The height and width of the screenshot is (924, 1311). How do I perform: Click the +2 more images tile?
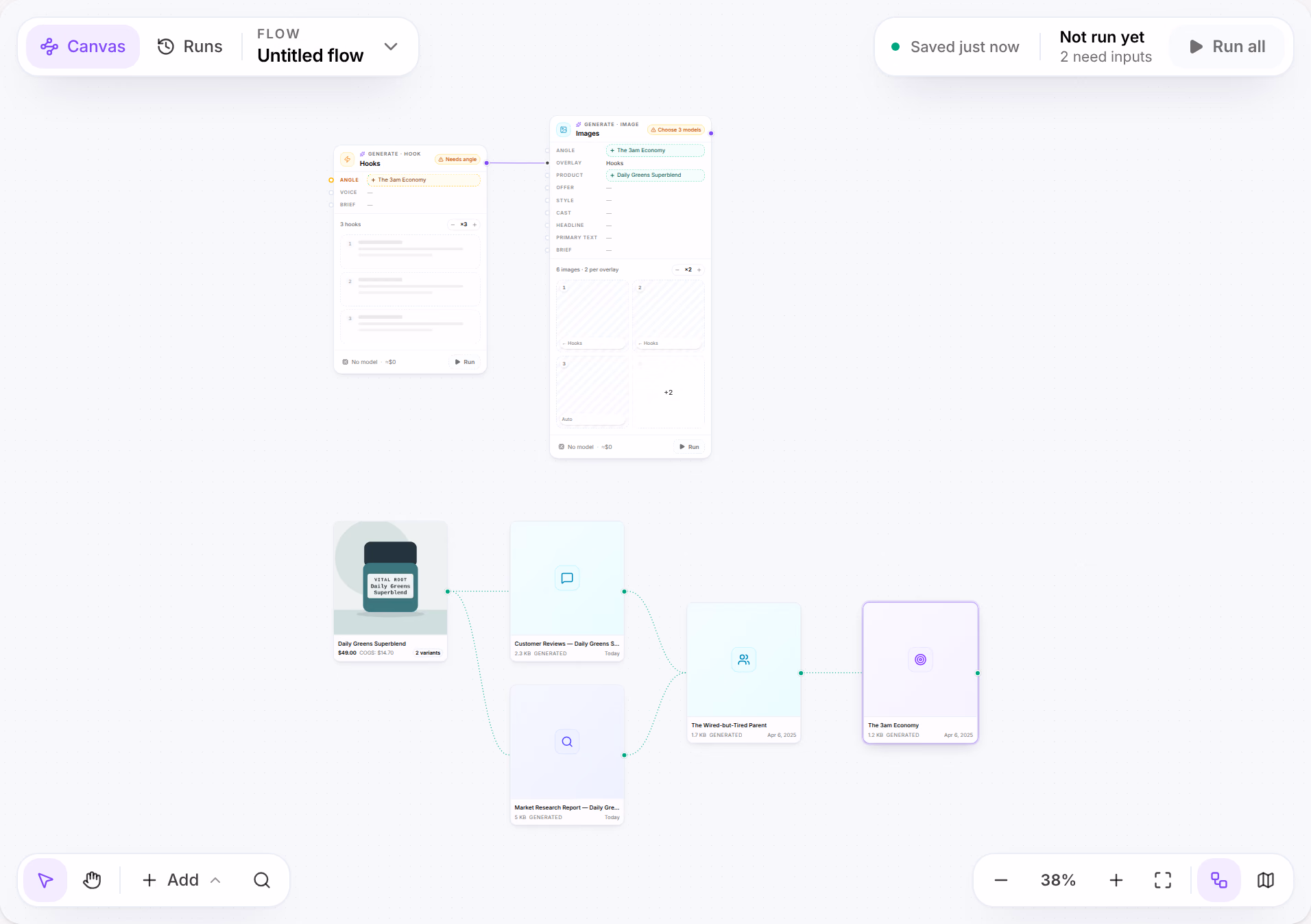(x=669, y=393)
